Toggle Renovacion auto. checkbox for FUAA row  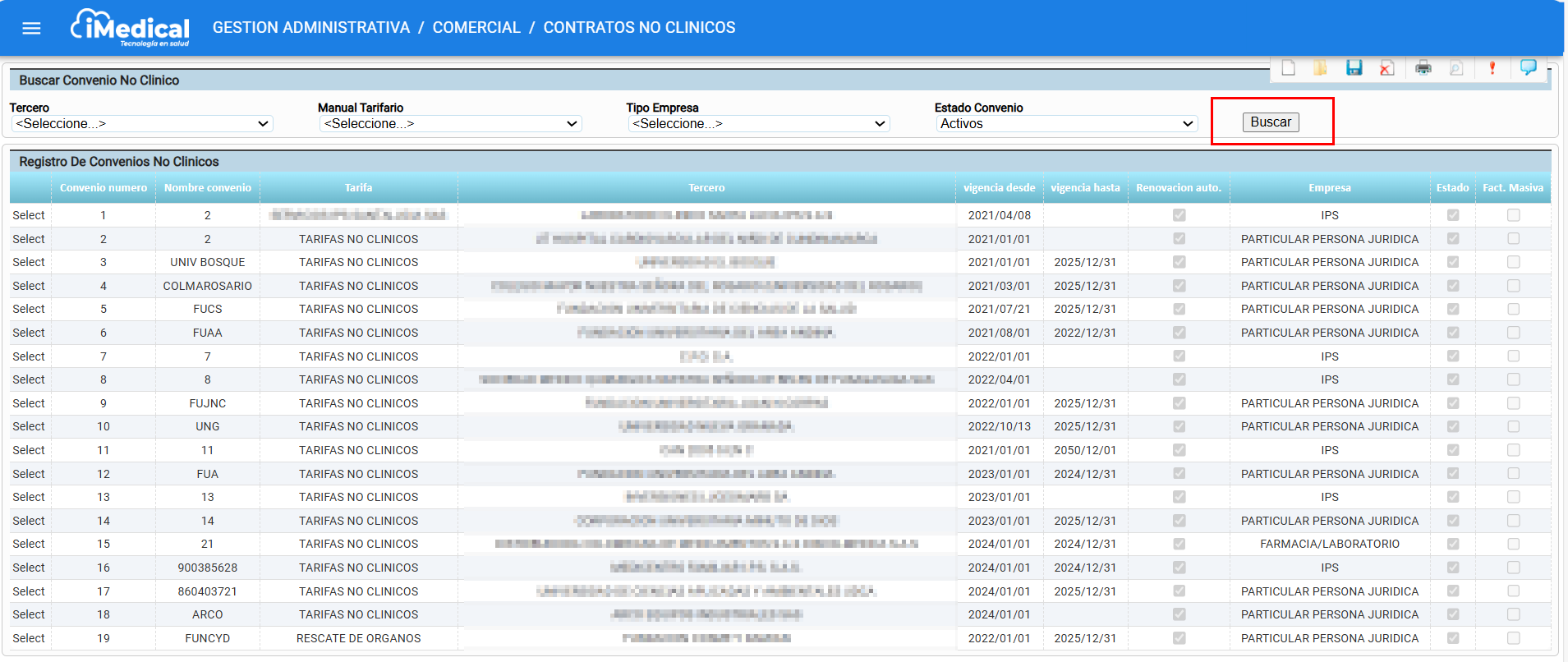pos(1179,333)
